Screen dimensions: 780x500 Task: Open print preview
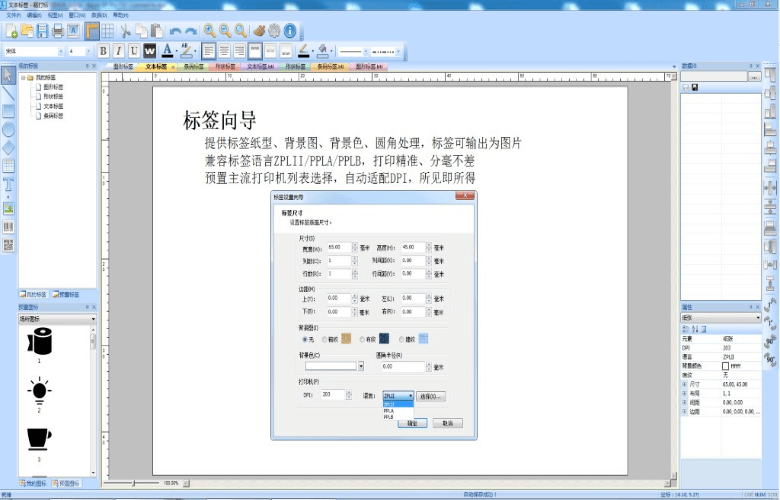click(73, 31)
